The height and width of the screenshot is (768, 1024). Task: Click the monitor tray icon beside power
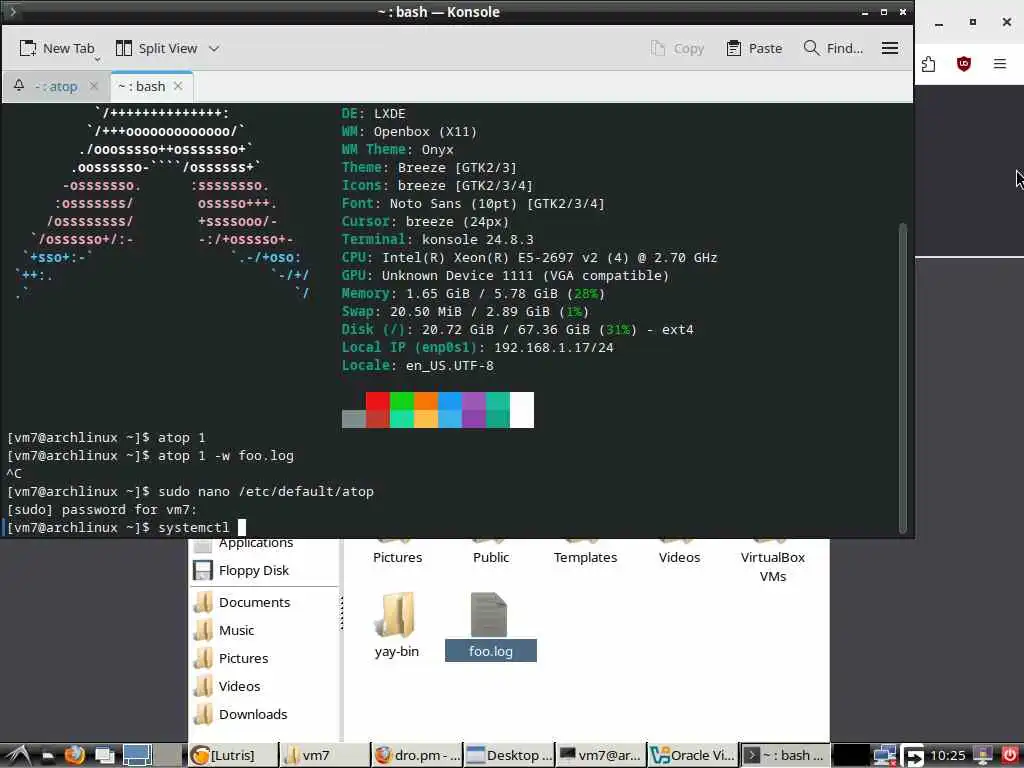tap(983, 756)
